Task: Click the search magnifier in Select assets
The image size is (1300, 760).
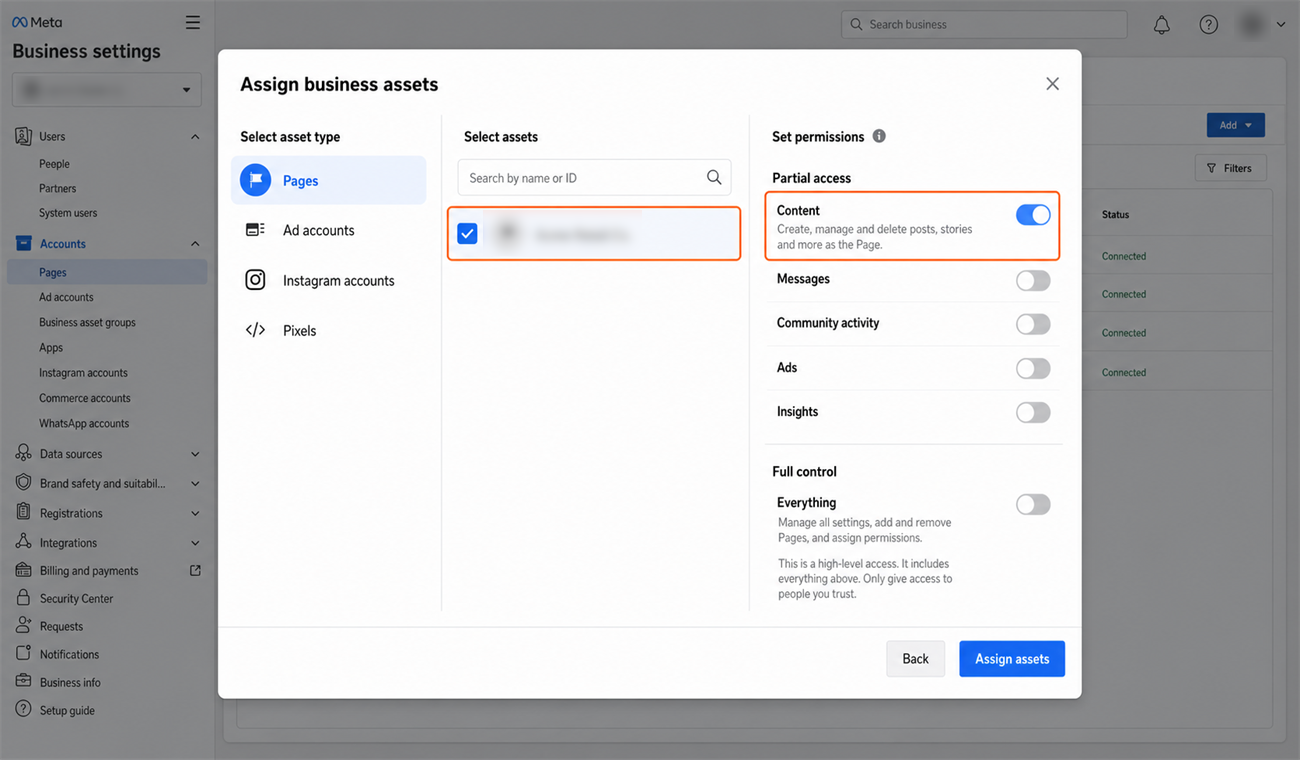Action: point(714,177)
